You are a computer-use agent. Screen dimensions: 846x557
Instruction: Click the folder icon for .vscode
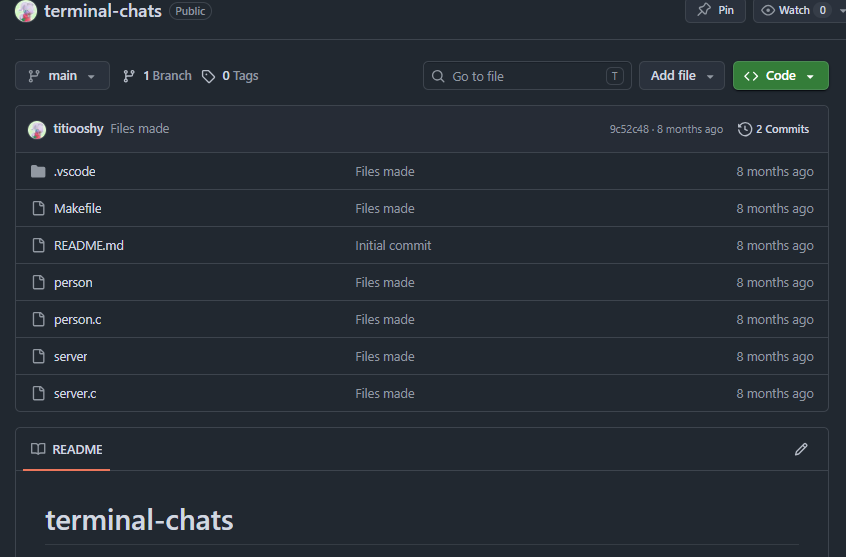pyautogui.click(x=38, y=172)
